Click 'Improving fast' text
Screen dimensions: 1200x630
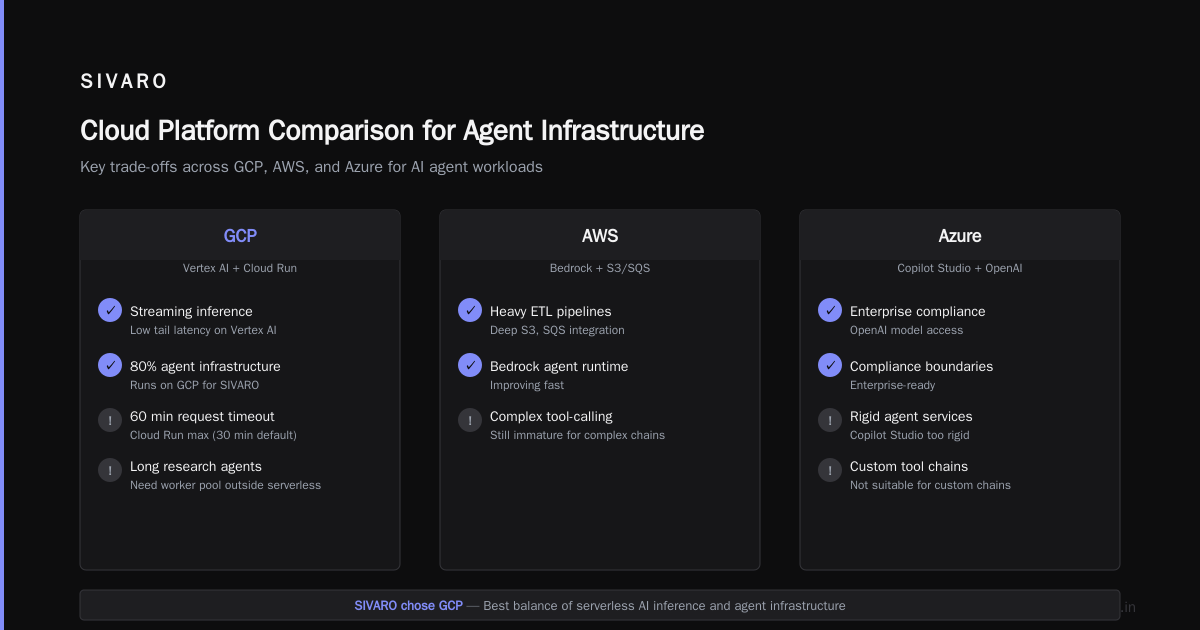tap(527, 385)
